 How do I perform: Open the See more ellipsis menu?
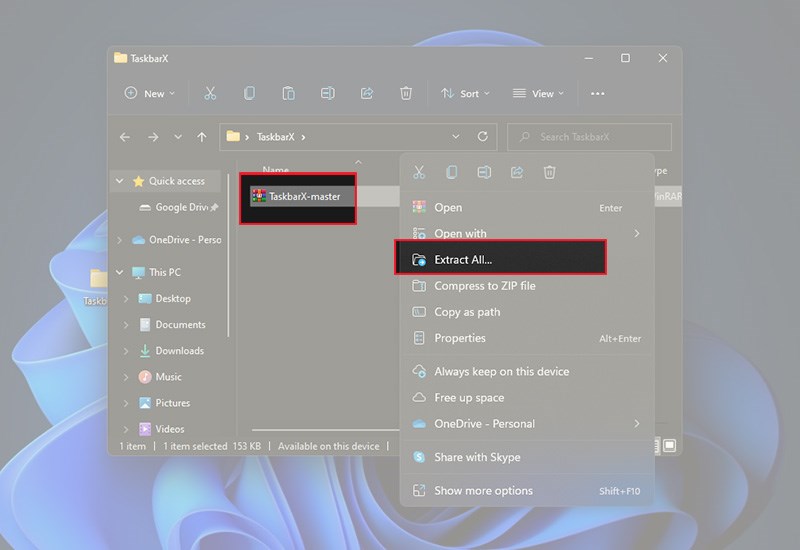pos(598,93)
